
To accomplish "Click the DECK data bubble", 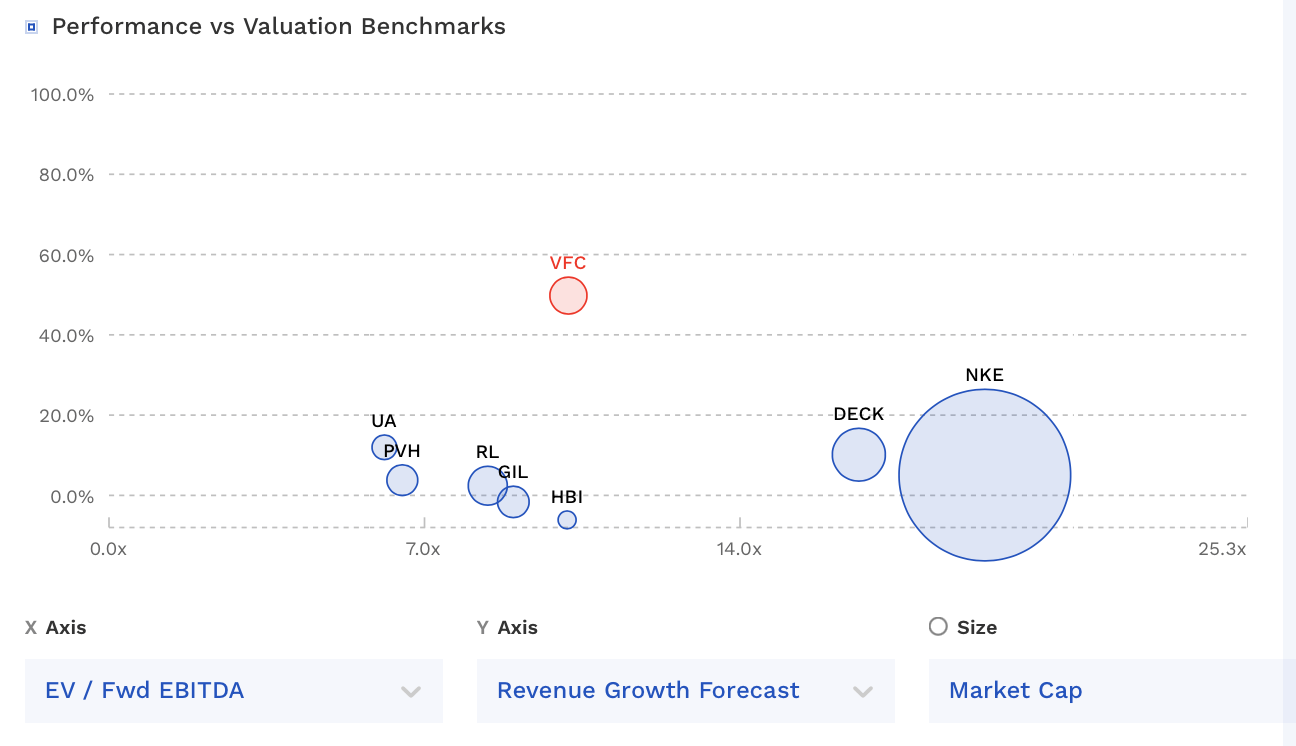I will 858,455.
